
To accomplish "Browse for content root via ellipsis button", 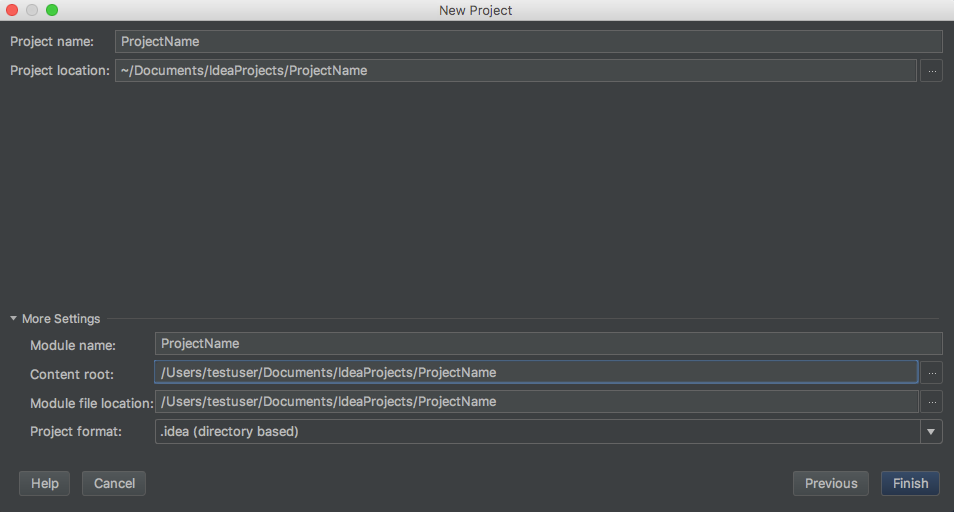I will pos(931,372).
